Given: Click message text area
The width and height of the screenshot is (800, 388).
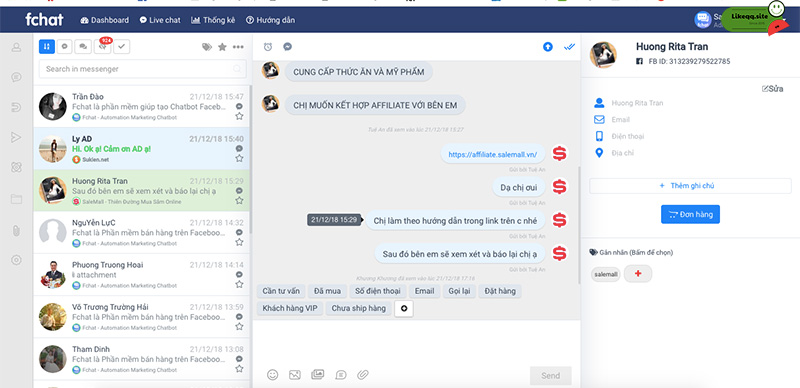Looking at the screenshot, I should 416,342.
